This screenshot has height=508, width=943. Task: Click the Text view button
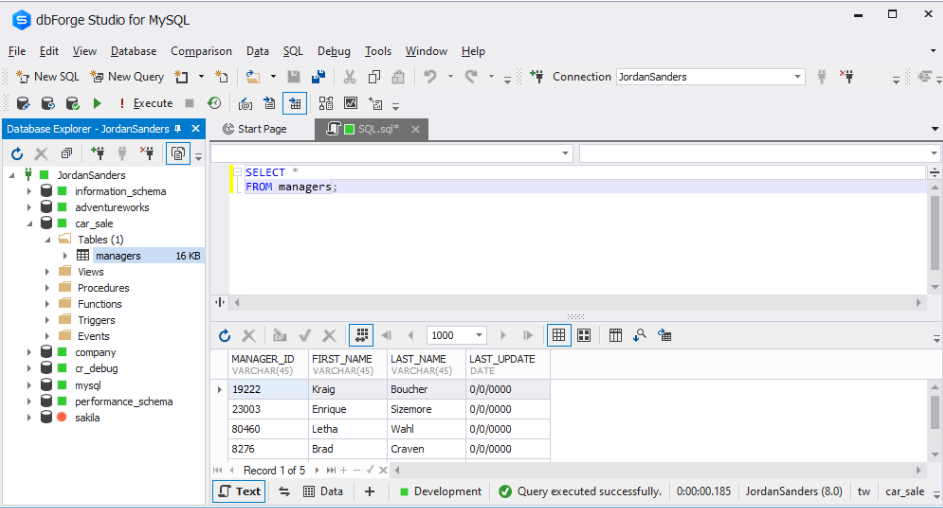click(239, 492)
